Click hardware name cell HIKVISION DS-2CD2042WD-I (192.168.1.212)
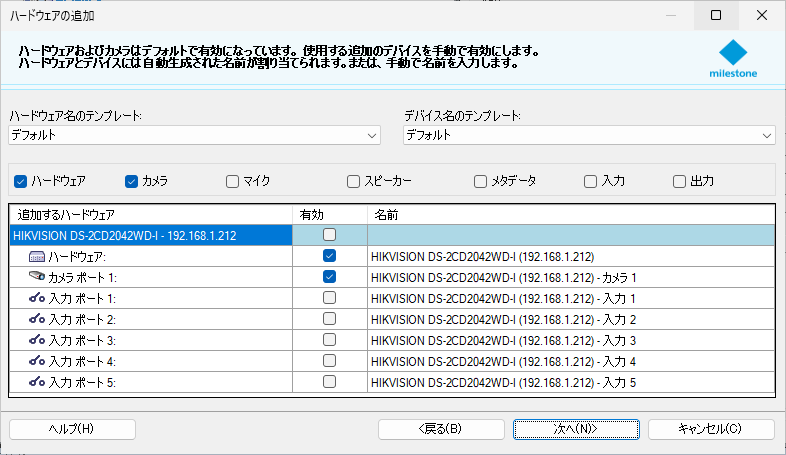The image size is (786, 455). point(571,257)
